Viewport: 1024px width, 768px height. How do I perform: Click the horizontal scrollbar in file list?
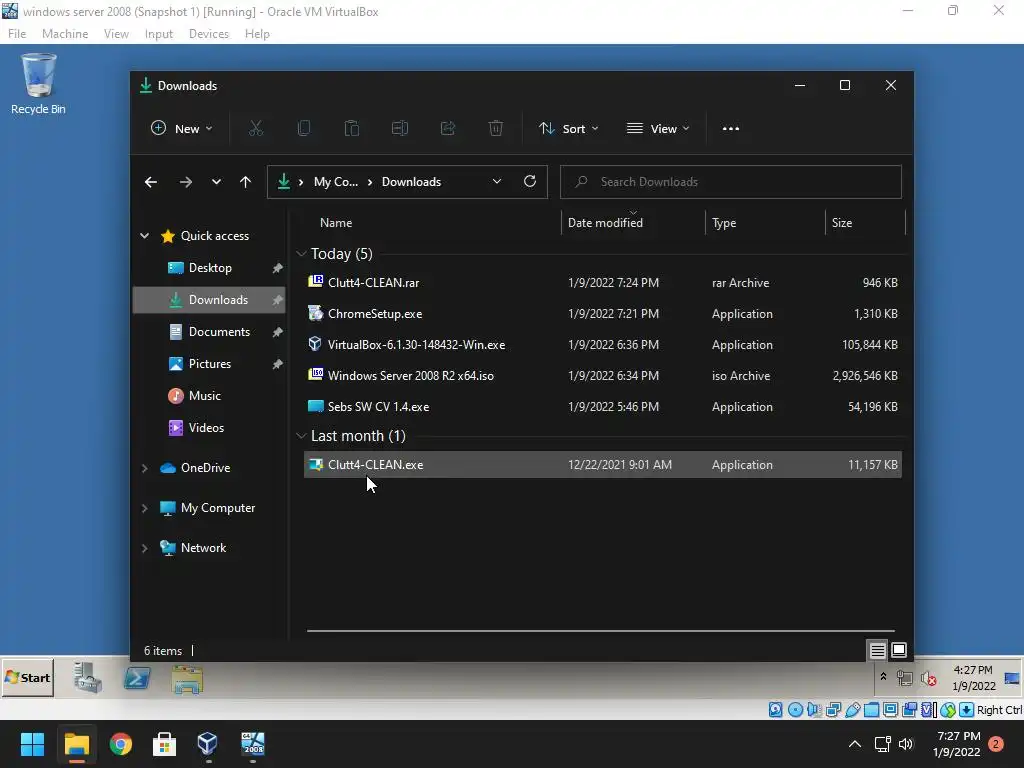coord(600,631)
